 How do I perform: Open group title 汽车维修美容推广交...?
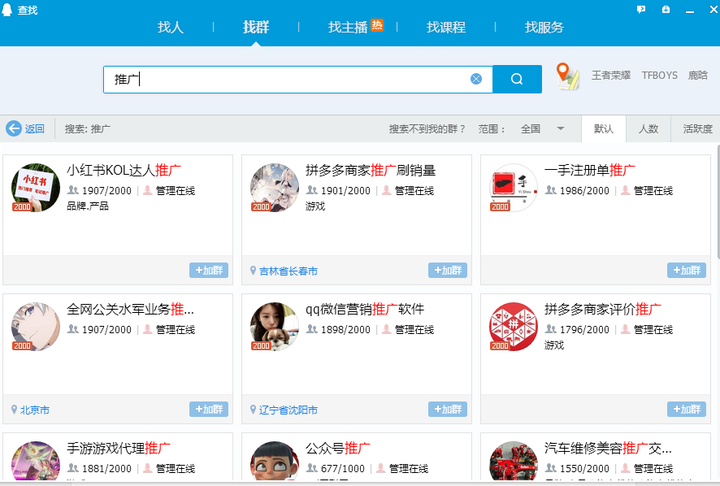pos(608,448)
